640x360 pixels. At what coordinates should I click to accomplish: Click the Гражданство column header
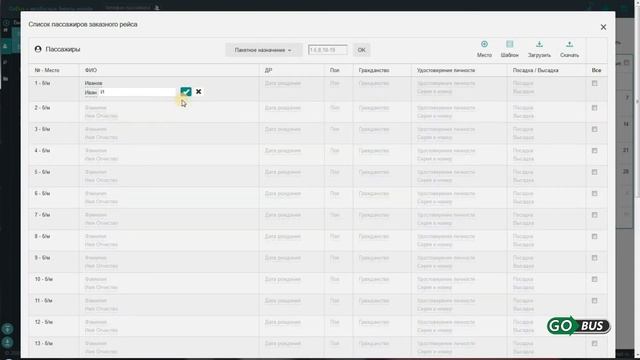[374, 70]
